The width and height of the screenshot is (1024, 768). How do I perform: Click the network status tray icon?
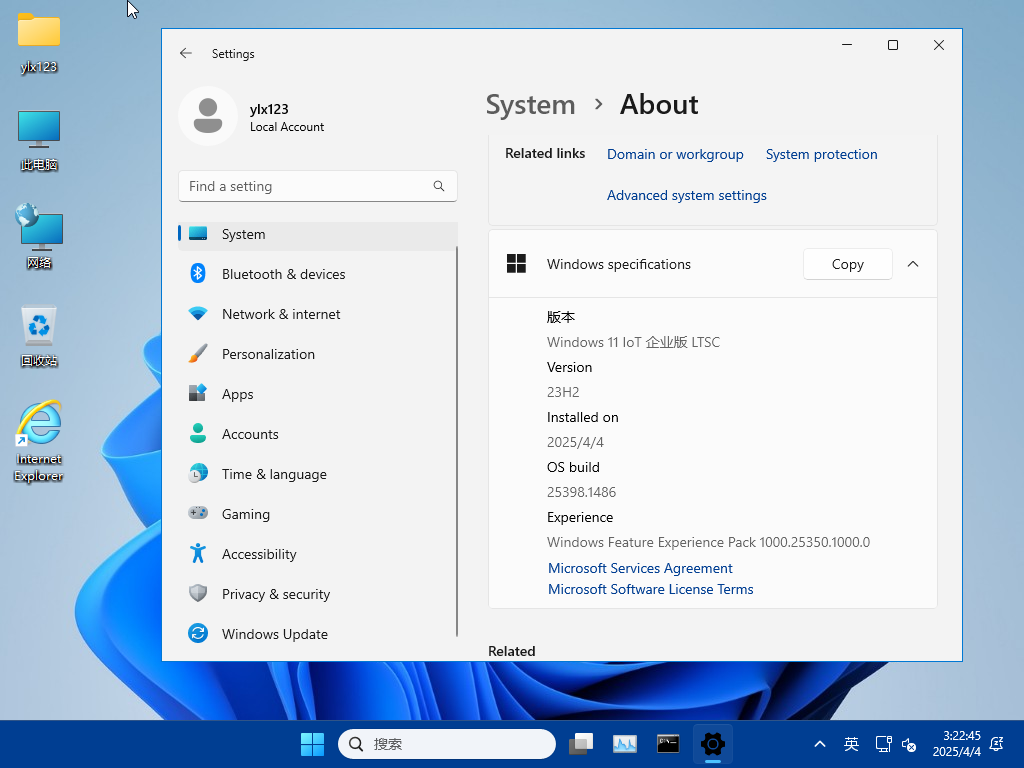click(883, 744)
